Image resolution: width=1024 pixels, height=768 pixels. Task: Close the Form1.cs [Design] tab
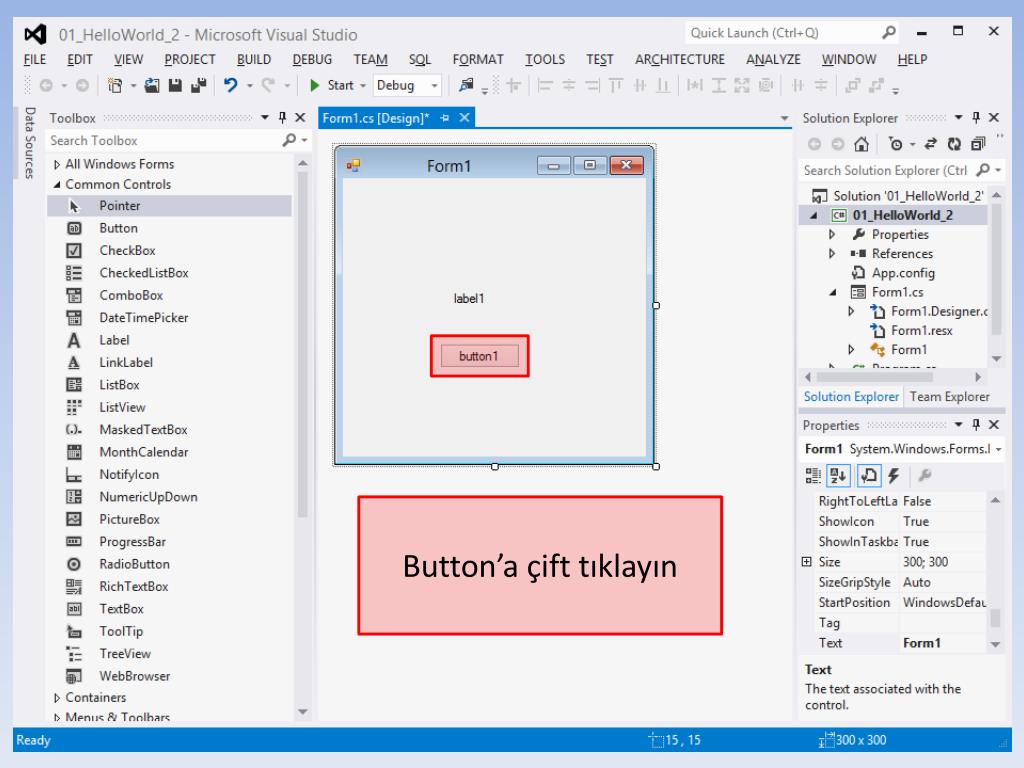click(464, 118)
